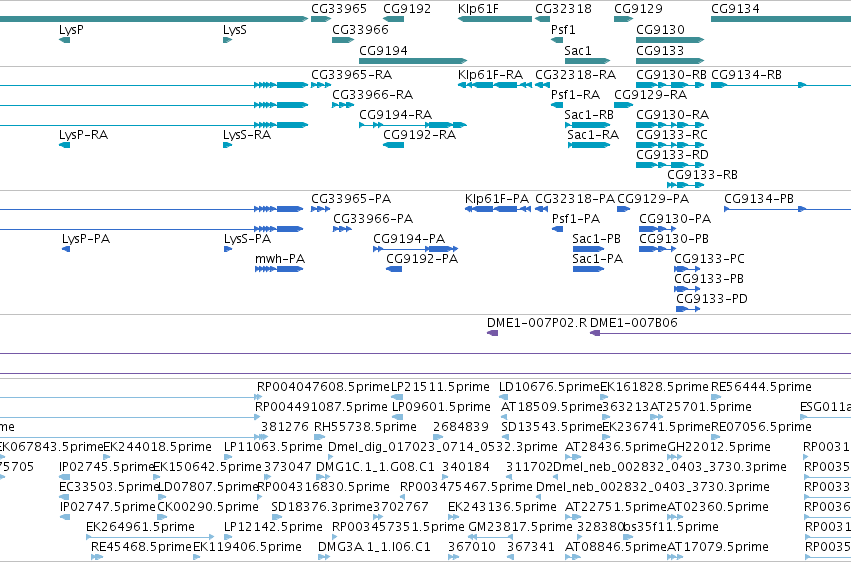This screenshot has width=851, height=562.
Task: Open the mwh-PA protein label
Action: [280, 259]
